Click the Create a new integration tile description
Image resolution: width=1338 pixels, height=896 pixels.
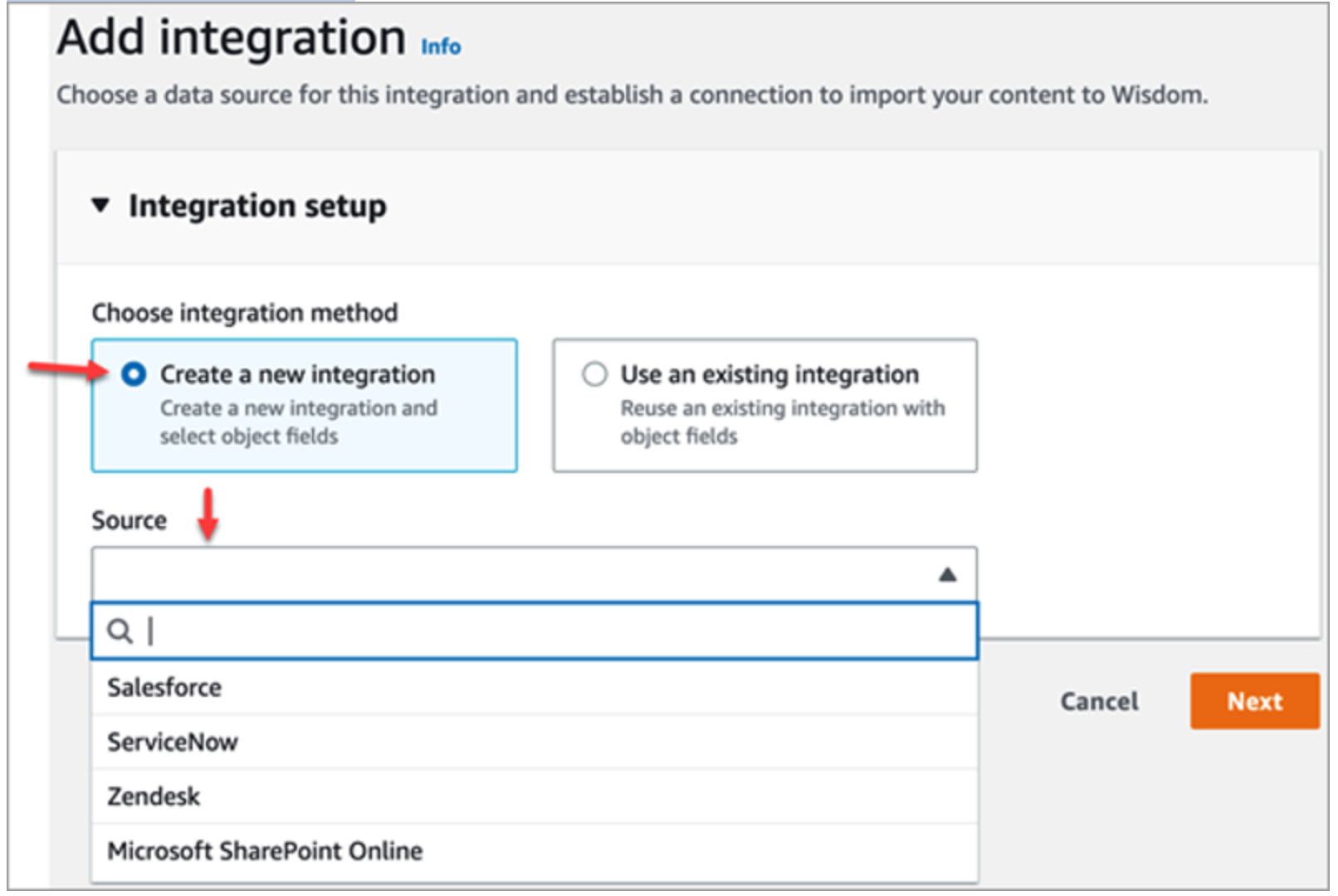pos(298,421)
